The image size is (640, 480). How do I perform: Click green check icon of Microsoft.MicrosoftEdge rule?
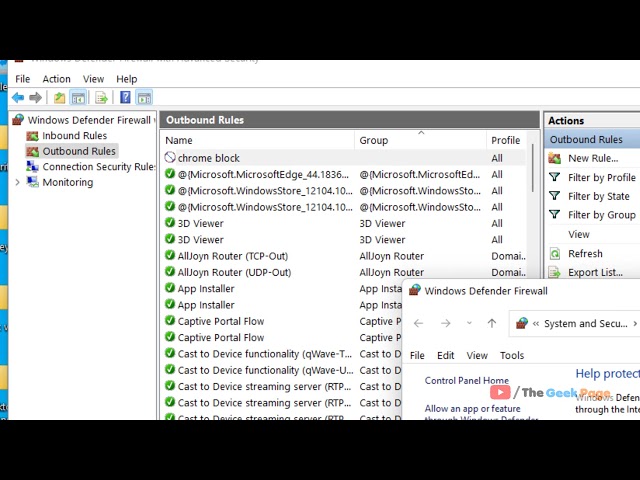(170, 173)
